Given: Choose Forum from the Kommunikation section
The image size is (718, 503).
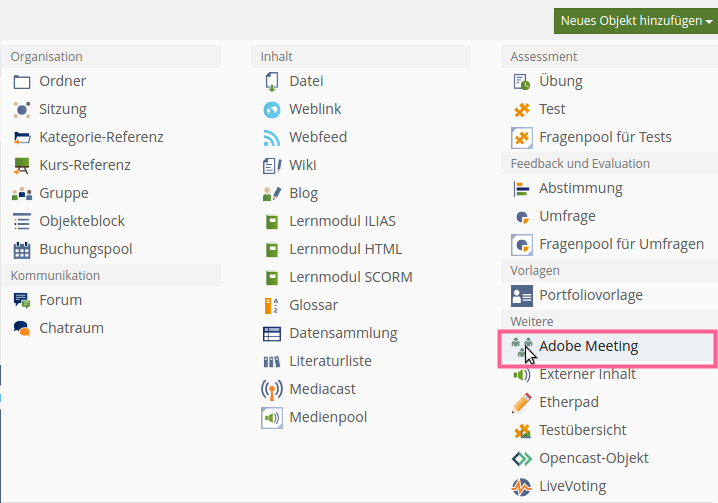Looking at the screenshot, I should [x=60, y=300].
